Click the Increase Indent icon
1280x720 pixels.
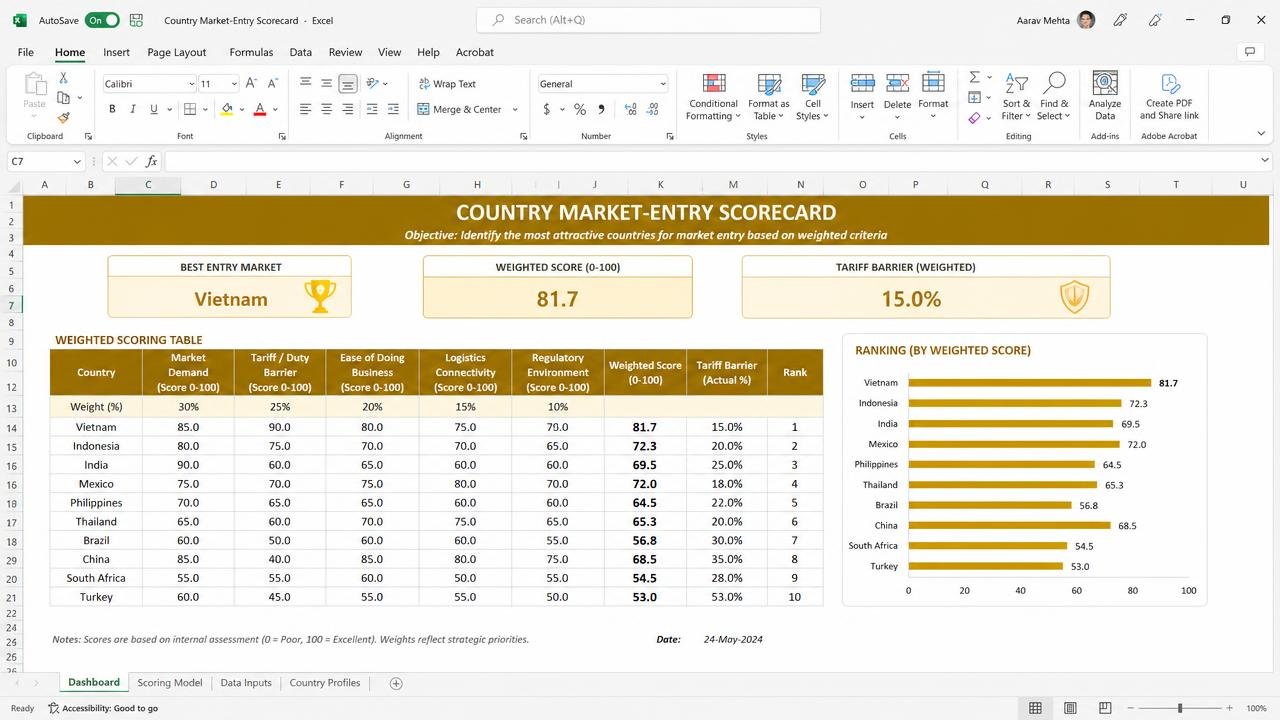coord(393,109)
